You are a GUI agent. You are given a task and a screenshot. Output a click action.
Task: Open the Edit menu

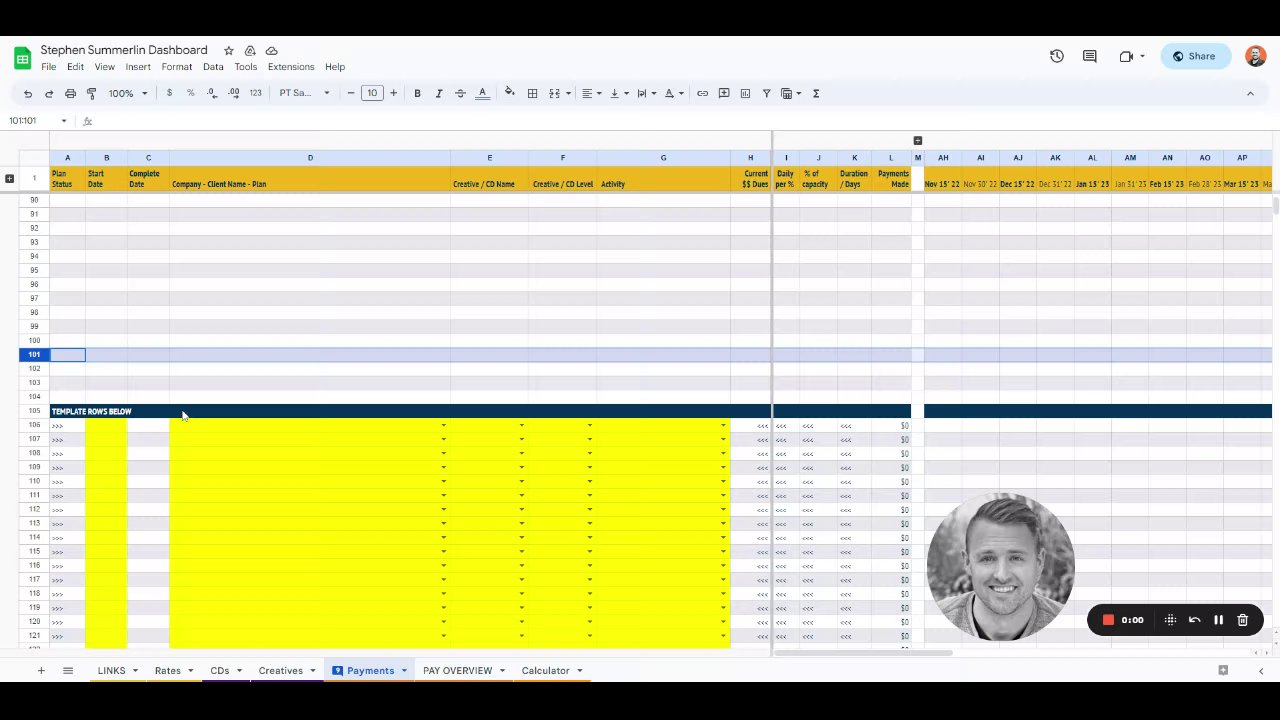click(x=75, y=67)
